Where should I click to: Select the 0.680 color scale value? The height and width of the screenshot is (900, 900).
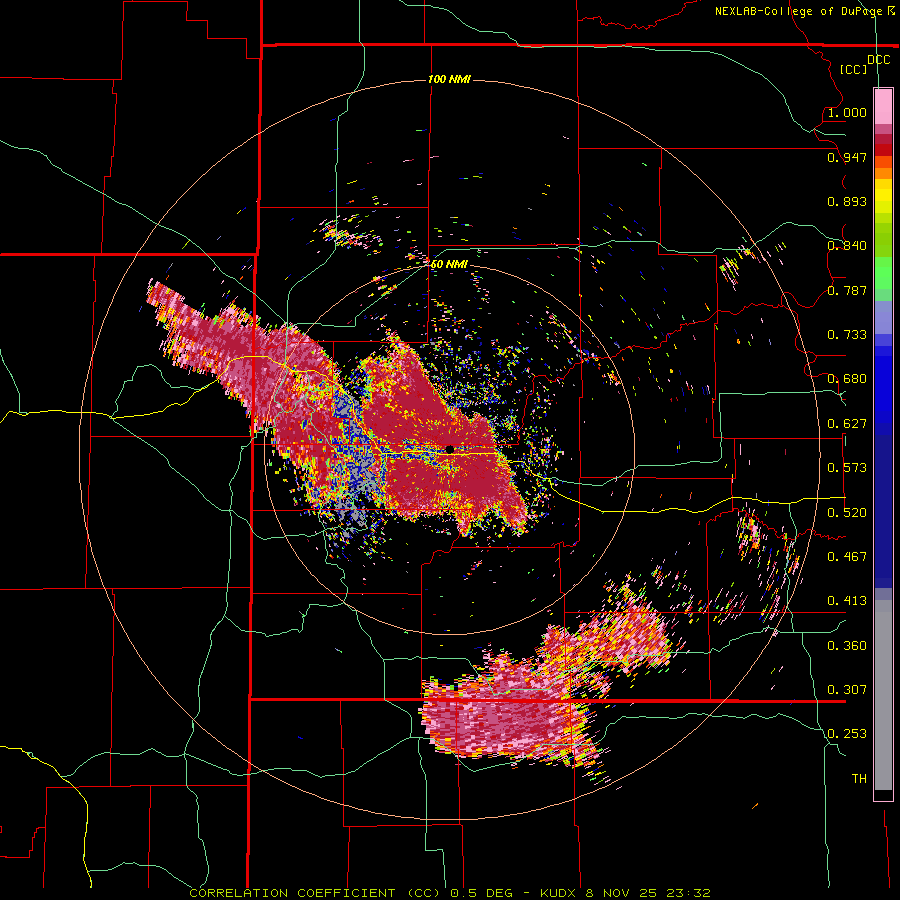coord(847,379)
